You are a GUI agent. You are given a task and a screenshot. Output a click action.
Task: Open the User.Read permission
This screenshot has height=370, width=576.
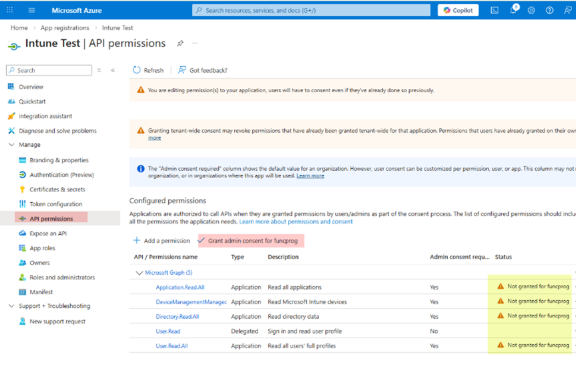pyautogui.click(x=168, y=331)
